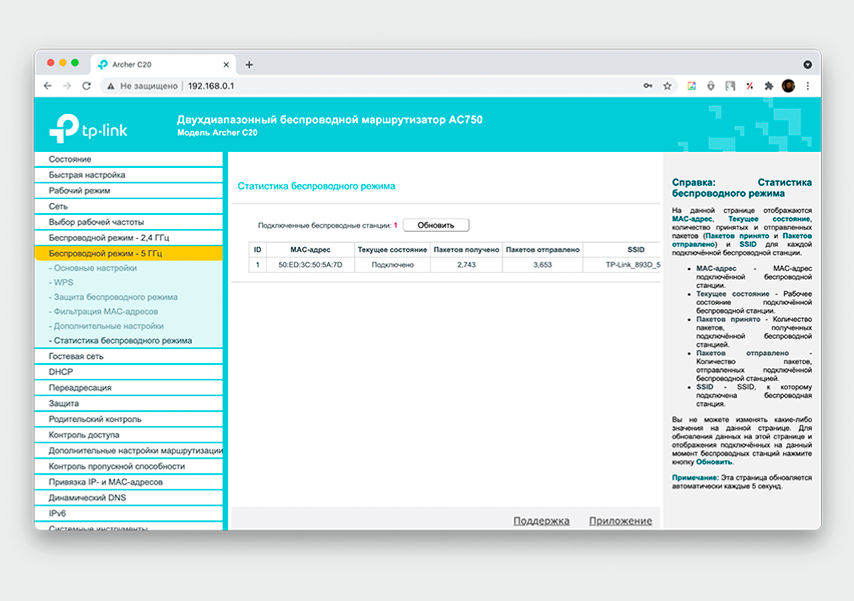Click the MAC-адрес column header
Viewport: 854px width, 601px height.
click(310, 250)
